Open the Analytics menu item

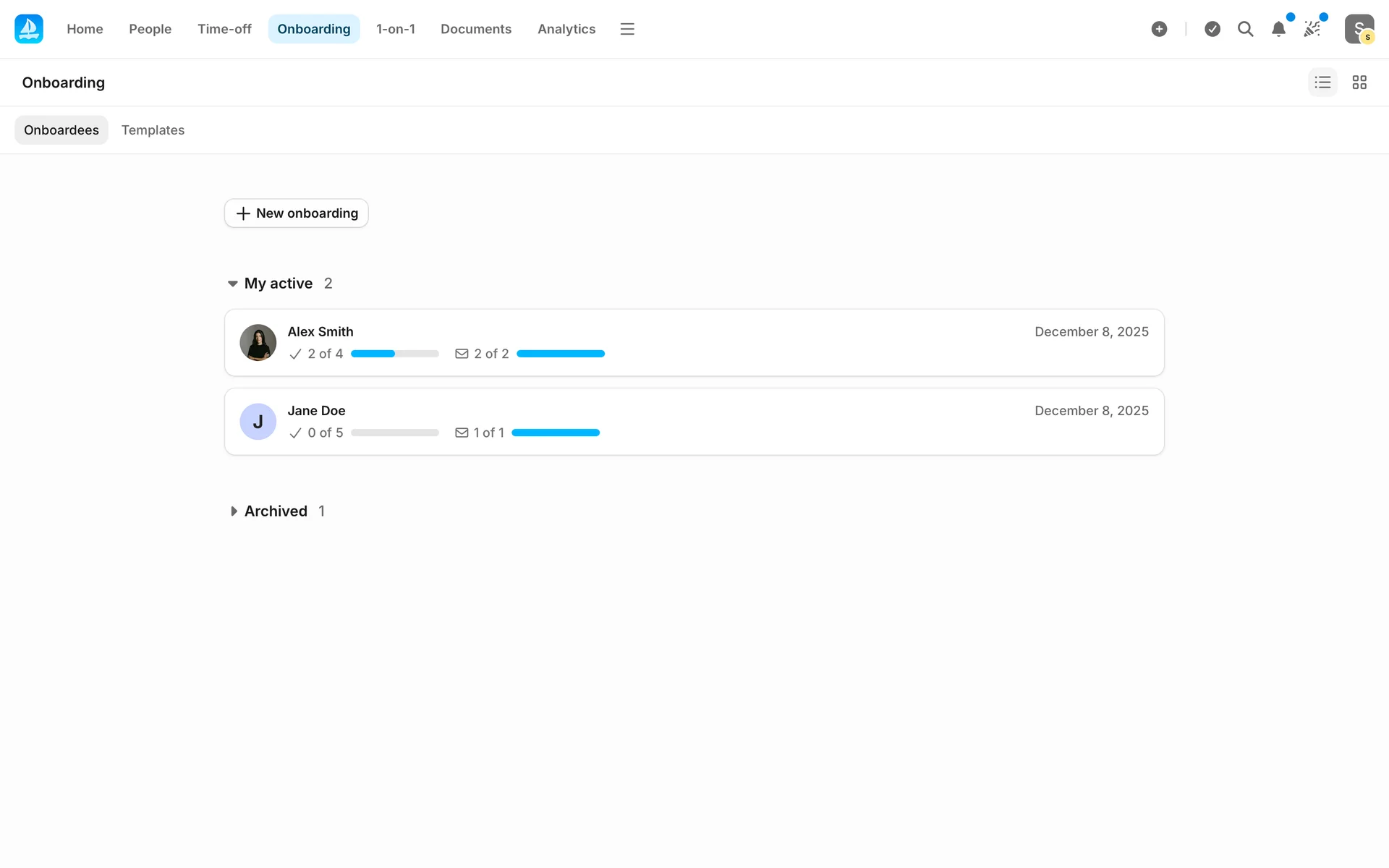pyautogui.click(x=566, y=29)
